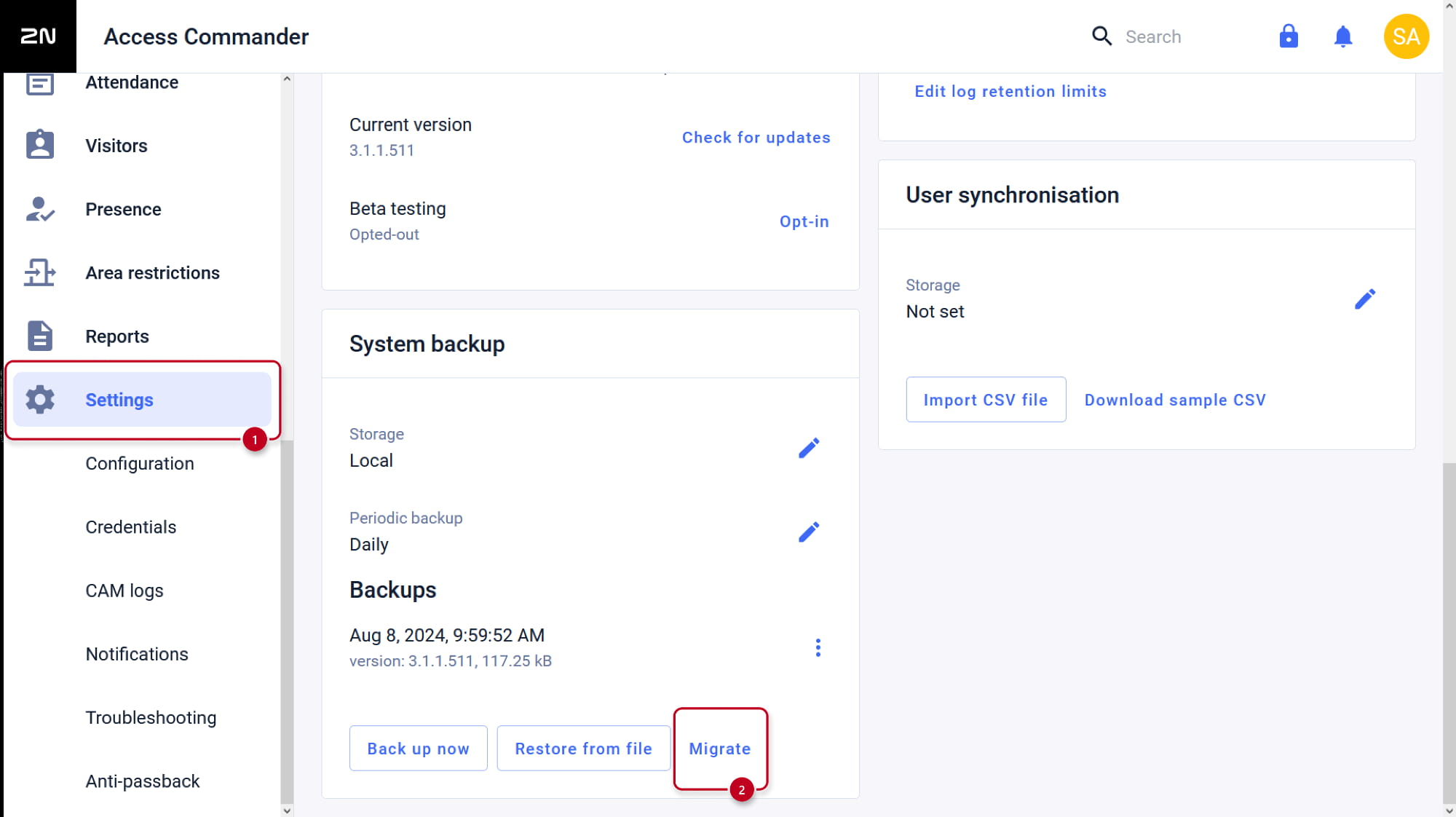Click the 2N logo icon
Screen dimensions: 1456x817
tap(38, 36)
